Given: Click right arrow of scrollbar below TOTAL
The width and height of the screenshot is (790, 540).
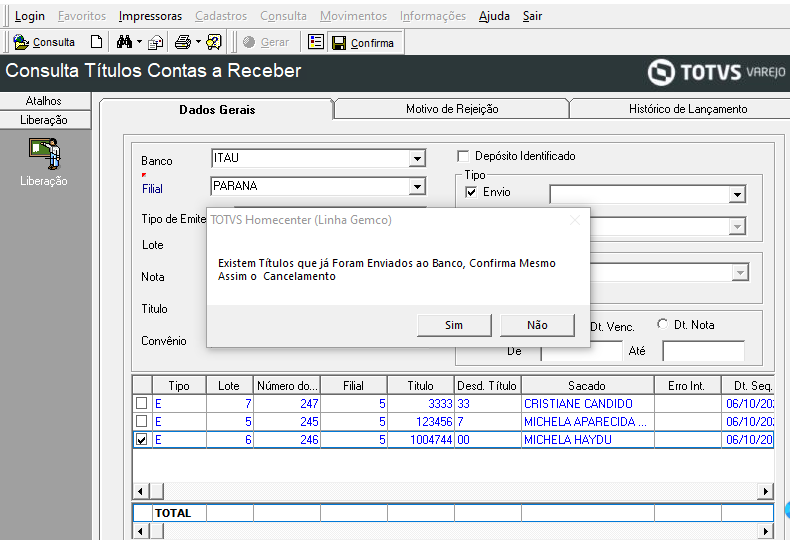Looking at the screenshot, I should 766,530.
